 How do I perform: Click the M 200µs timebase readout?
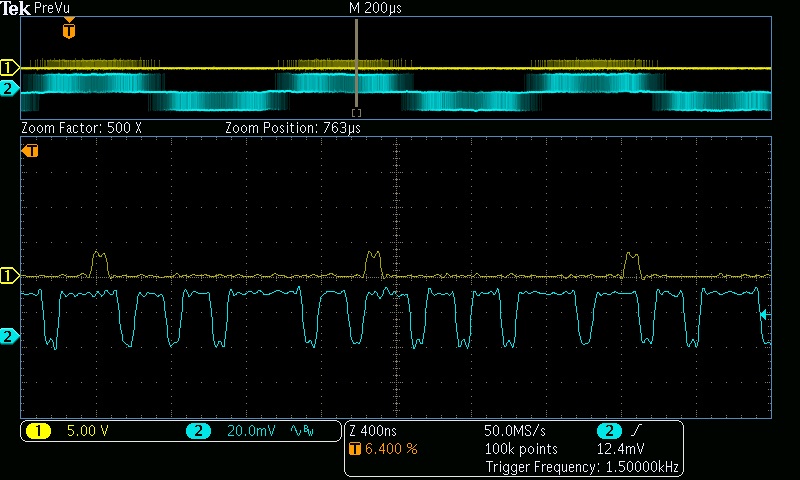(375, 8)
